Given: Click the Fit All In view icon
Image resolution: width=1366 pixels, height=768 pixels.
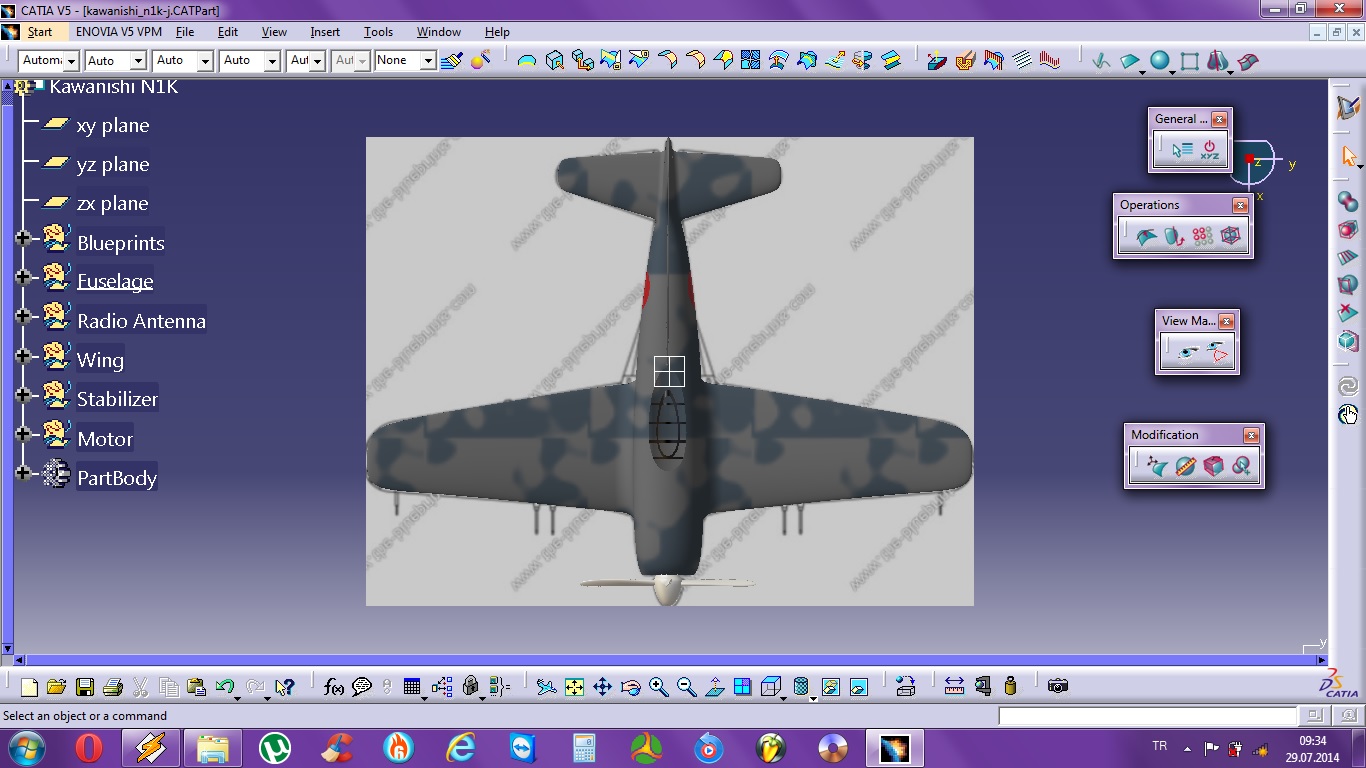Looking at the screenshot, I should point(574,687).
